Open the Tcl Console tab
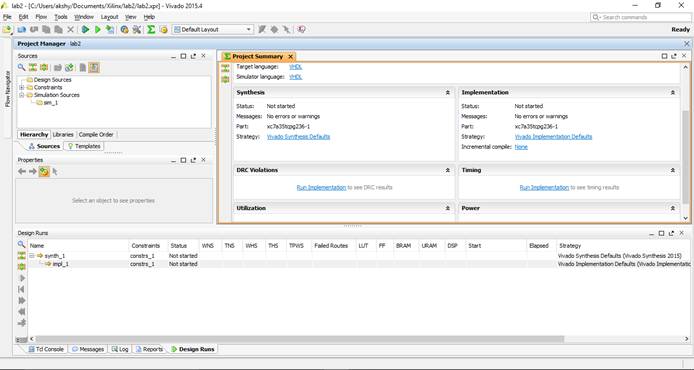This screenshot has height=370, width=694. click(46, 349)
